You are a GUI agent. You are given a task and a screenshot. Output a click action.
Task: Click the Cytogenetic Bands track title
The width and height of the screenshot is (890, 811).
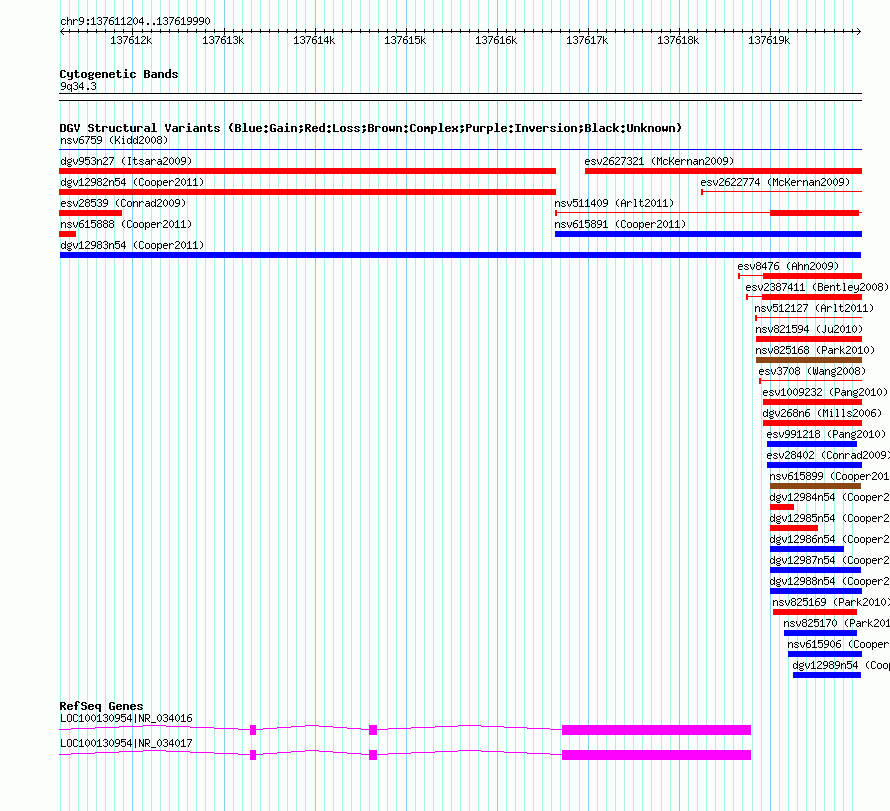(x=119, y=74)
